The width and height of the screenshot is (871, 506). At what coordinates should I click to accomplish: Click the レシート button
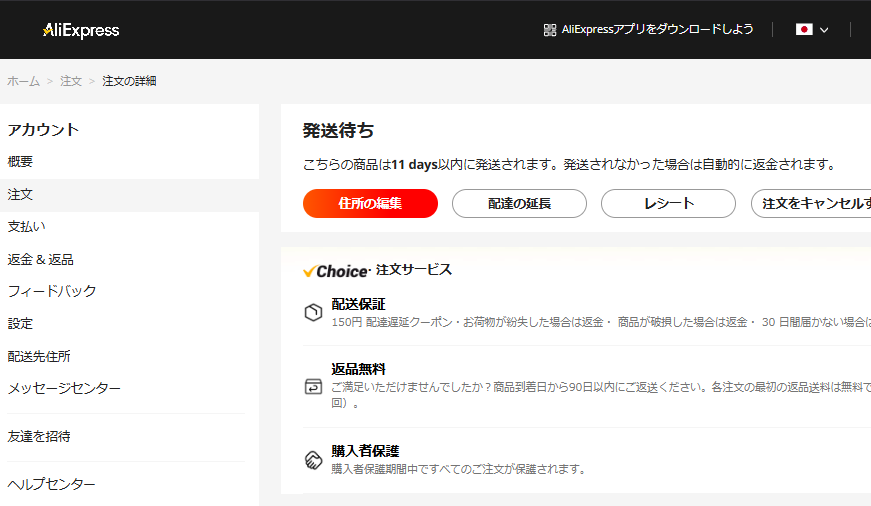pyautogui.click(x=668, y=203)
